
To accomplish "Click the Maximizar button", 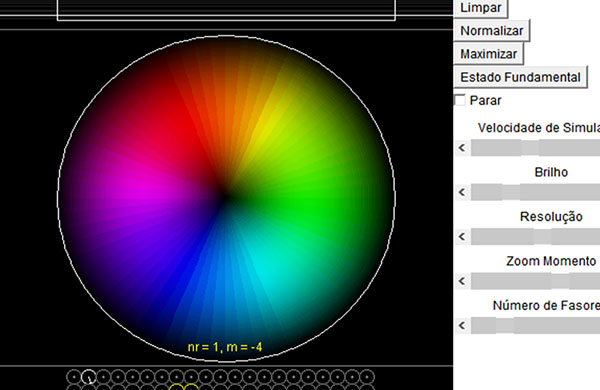I will 488,54.
